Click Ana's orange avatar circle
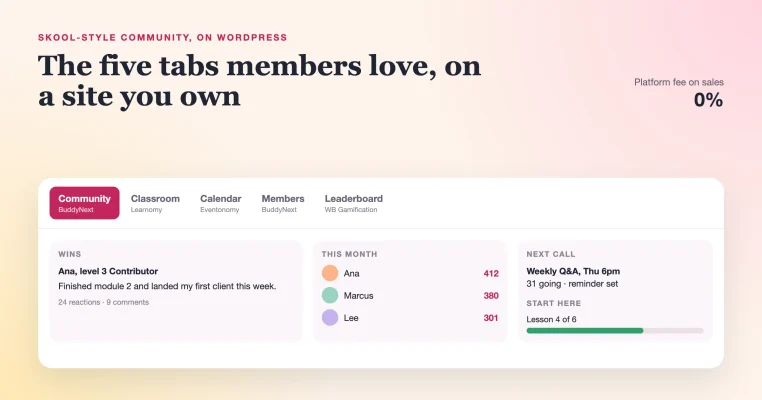Image resolution: width=762 pixels, height=400 pixels. tap(330, 273)
